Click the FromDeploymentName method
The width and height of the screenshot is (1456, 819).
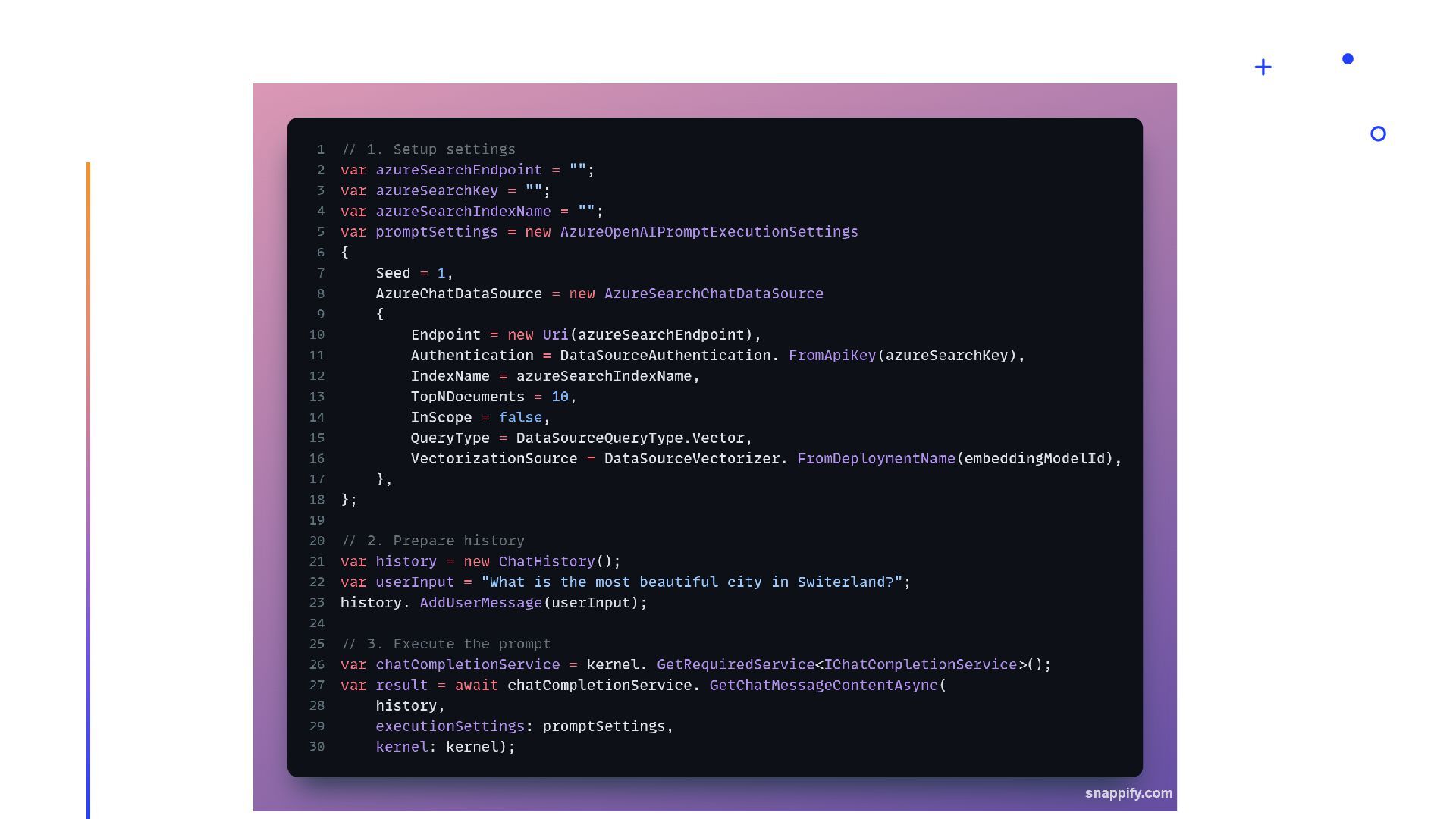coord(876,459)
